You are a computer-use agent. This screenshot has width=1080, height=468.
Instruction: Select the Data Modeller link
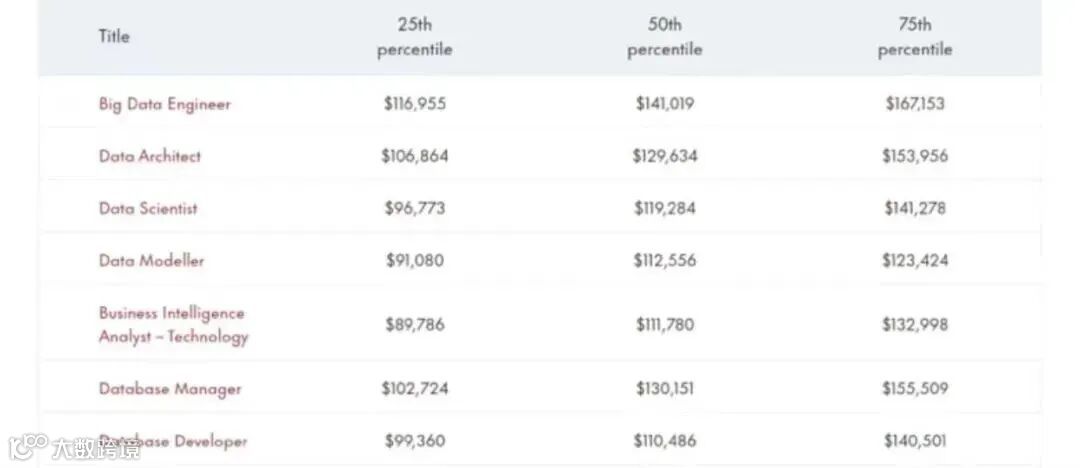[151, 260]
